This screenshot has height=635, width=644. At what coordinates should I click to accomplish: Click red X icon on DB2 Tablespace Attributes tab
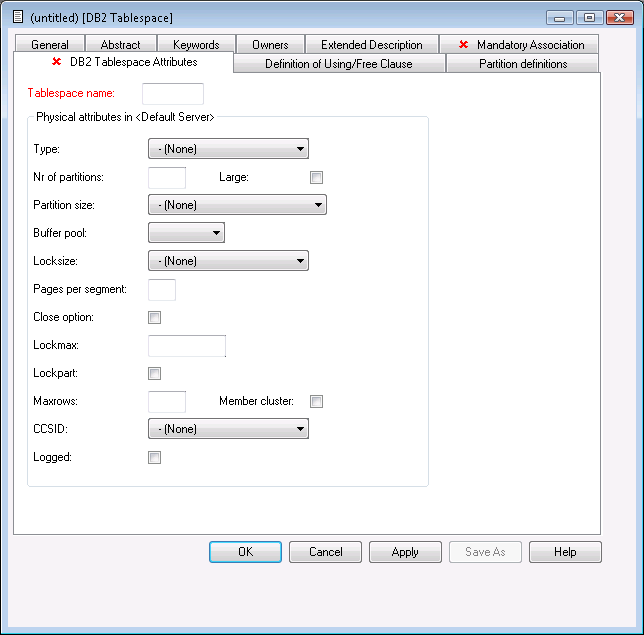(56, 62)
